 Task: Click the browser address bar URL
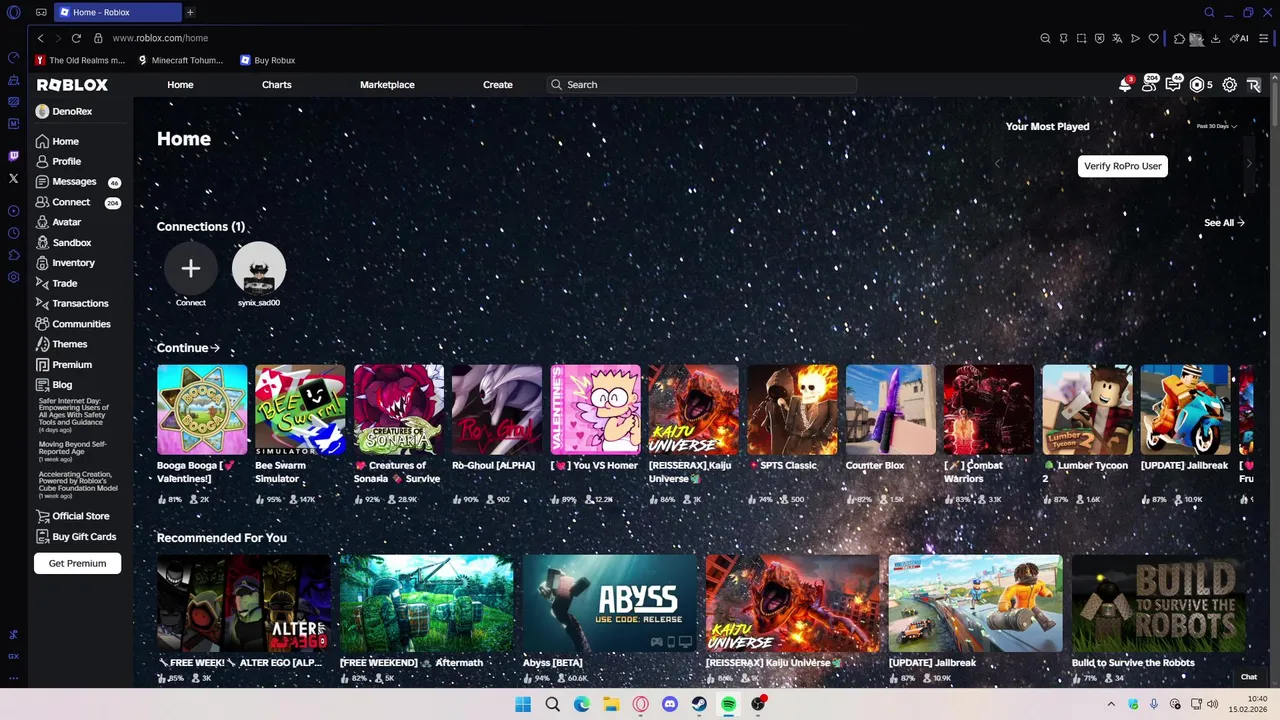tap(160, 38)
